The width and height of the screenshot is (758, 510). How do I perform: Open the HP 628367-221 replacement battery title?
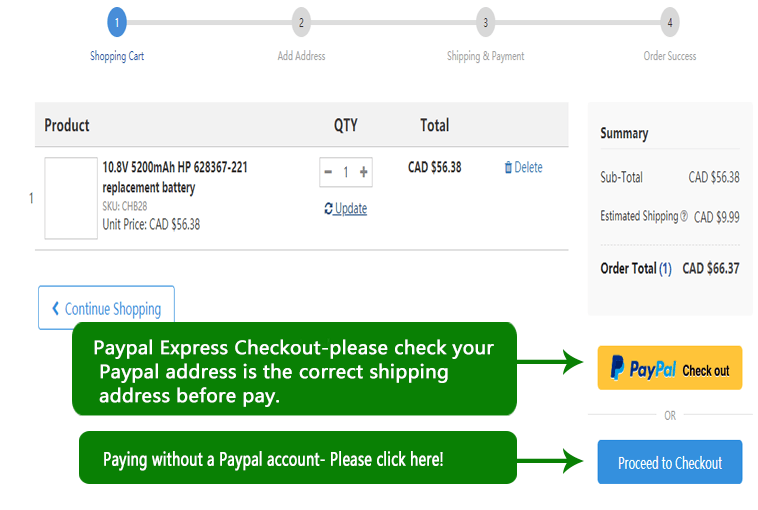point(175,177)
